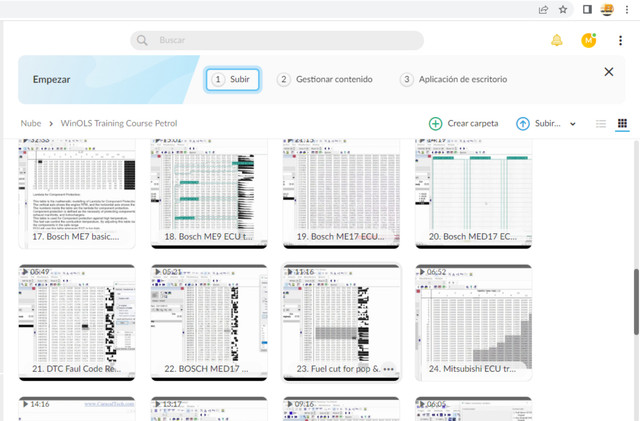Viewport: 640px width, 421px height.
Task: Select step 1 Subir
Action: [x=232, y=79]
